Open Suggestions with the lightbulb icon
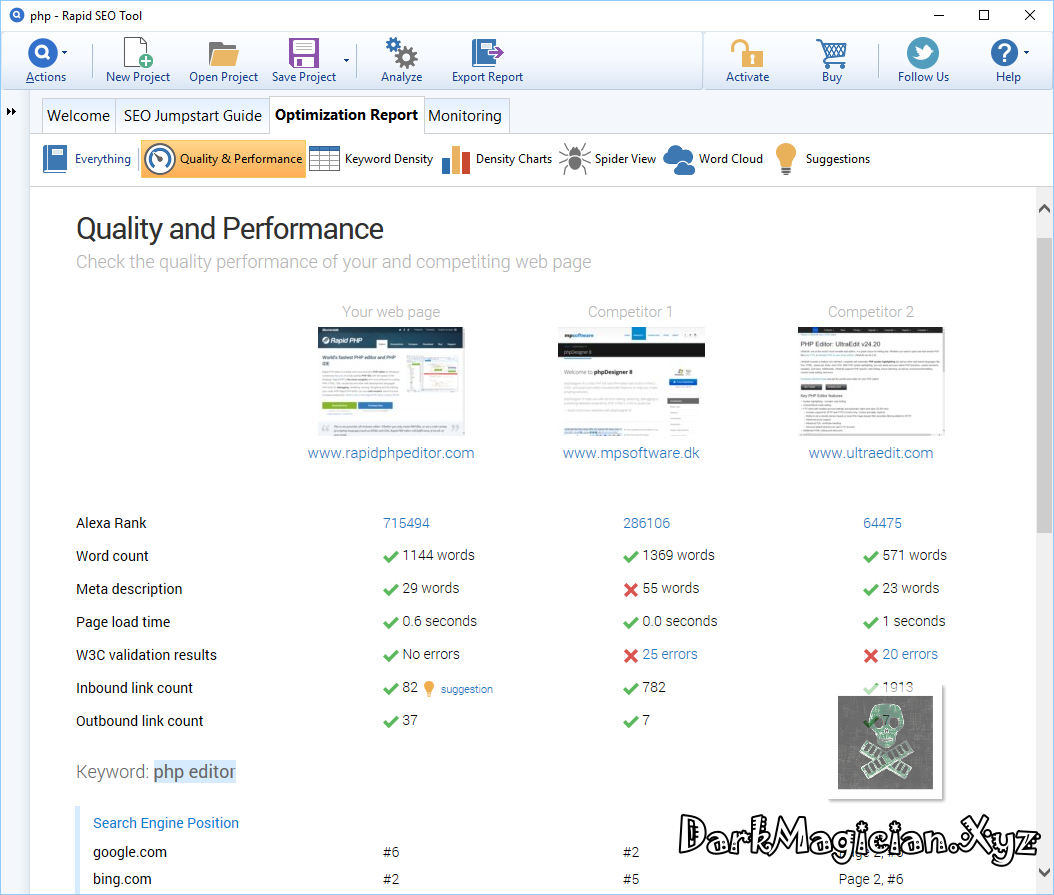 (822, 159)
